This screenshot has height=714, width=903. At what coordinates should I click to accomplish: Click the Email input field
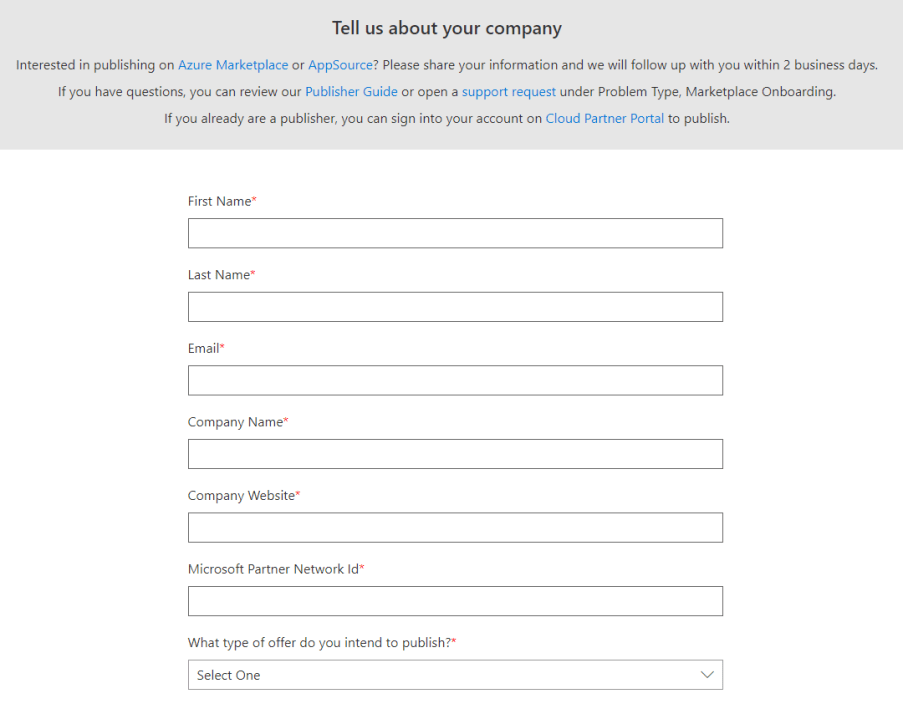455,380
